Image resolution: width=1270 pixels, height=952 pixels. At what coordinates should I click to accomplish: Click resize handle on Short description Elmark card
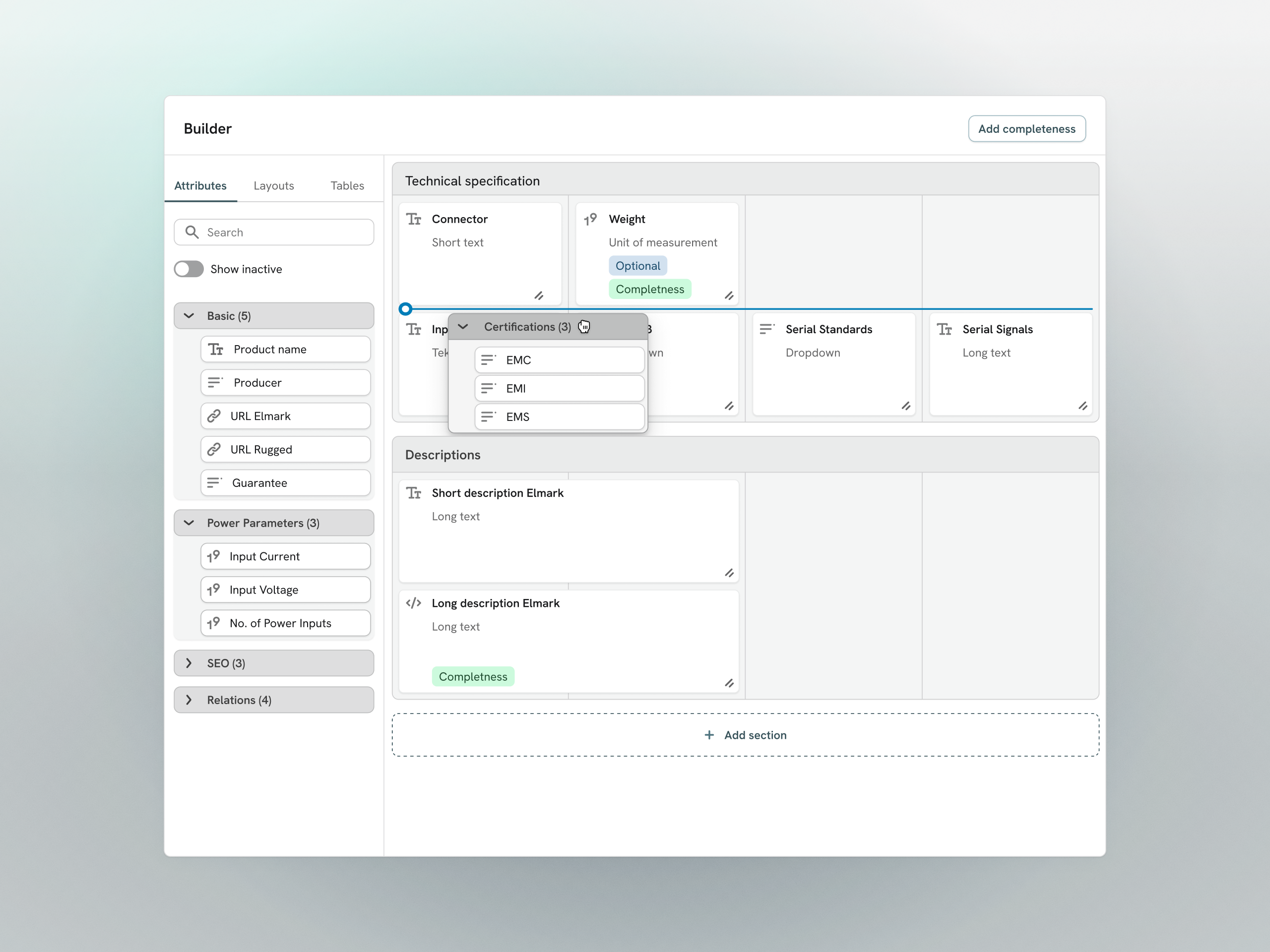coord(729,573)
